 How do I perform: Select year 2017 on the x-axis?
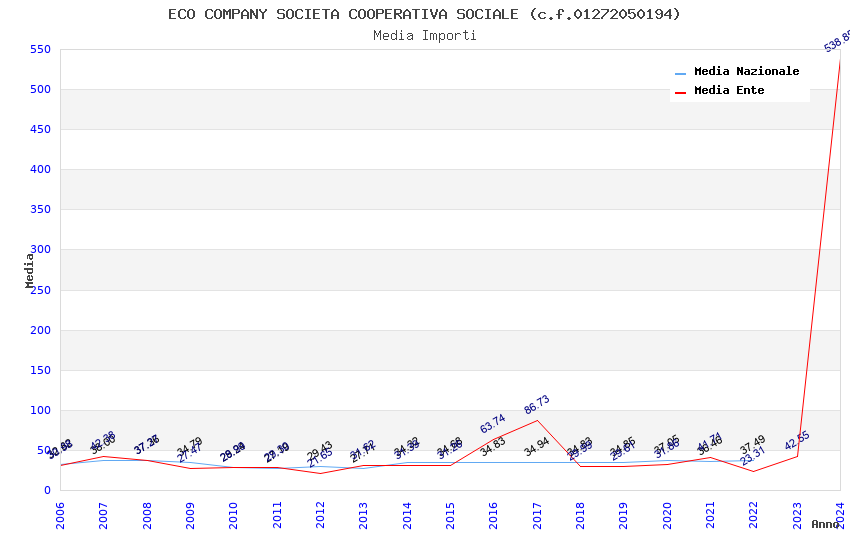point(537,515)
